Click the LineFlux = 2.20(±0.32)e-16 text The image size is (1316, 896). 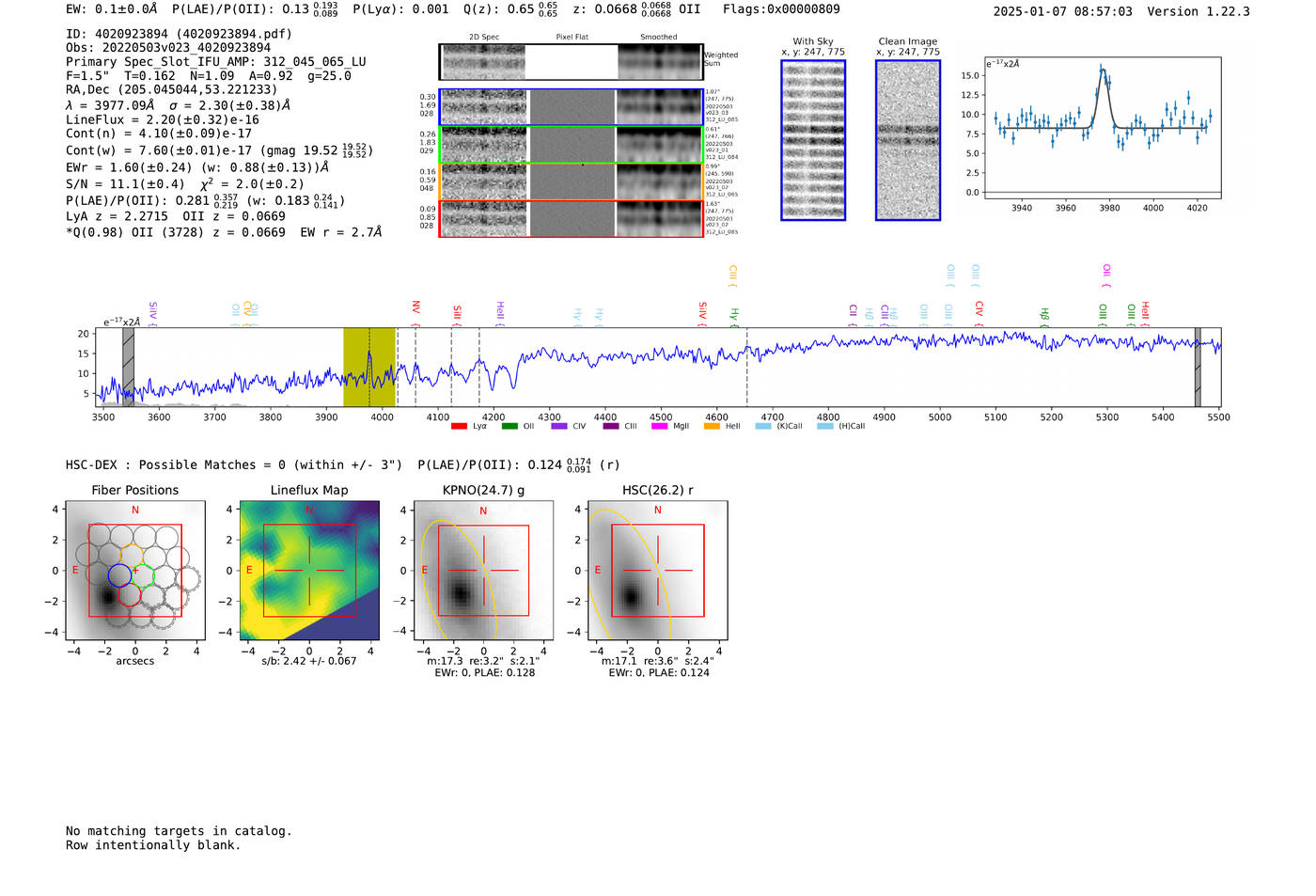(163, 120)
